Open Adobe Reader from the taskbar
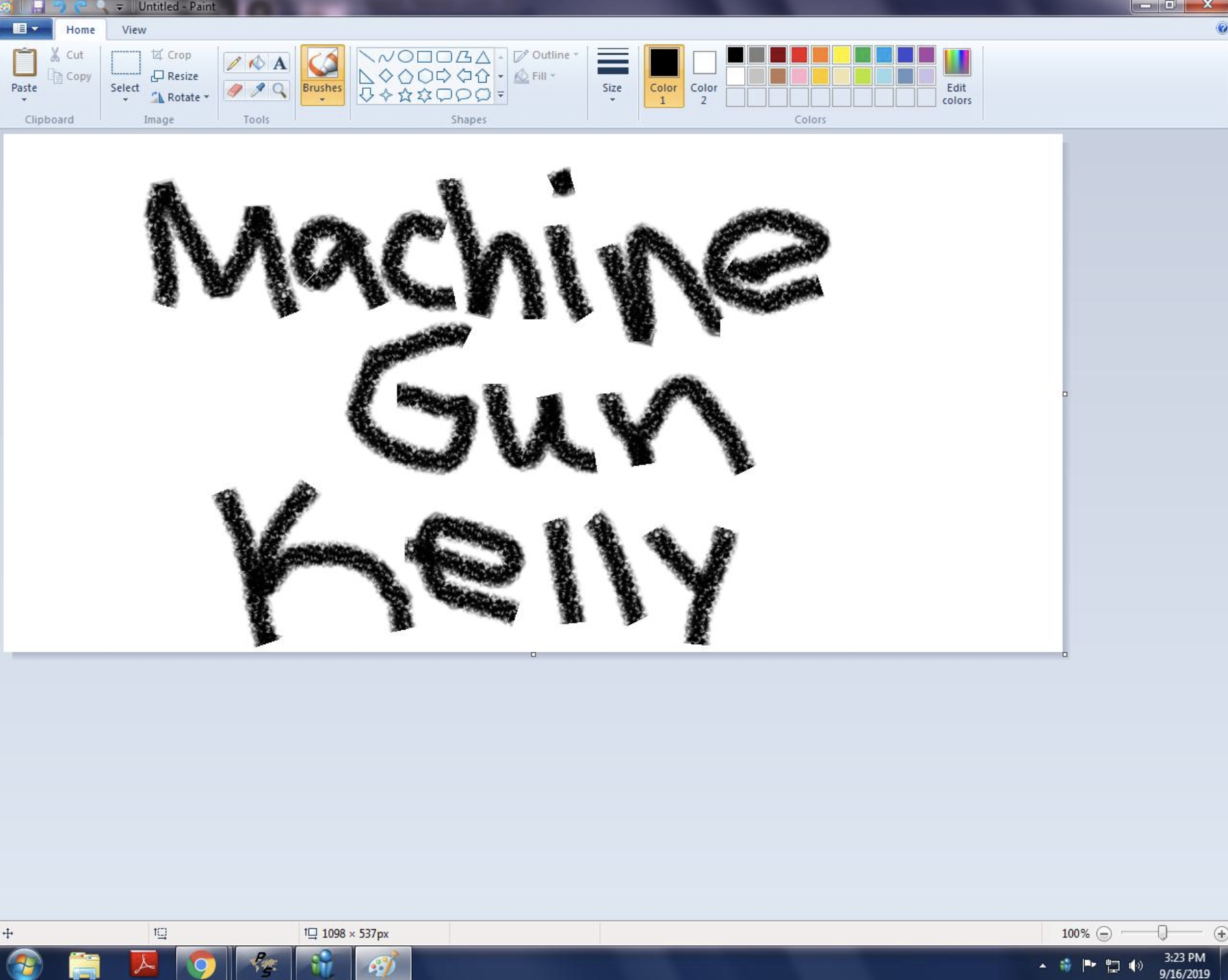The height and width of the screenshot is (980, 1228). (143, 964)
